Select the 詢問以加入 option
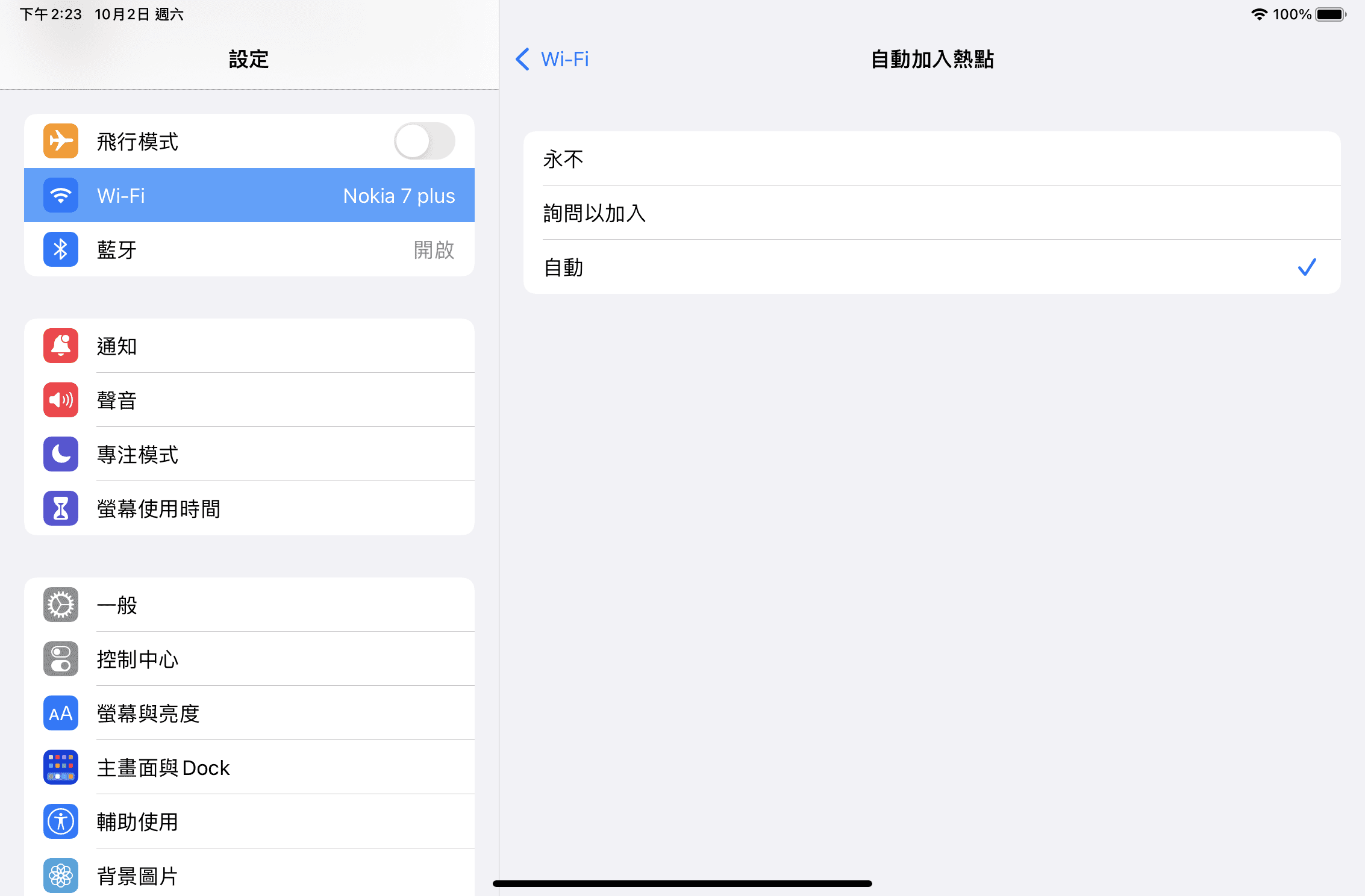This screenshot has width=1365, height=896. point(932,213)
